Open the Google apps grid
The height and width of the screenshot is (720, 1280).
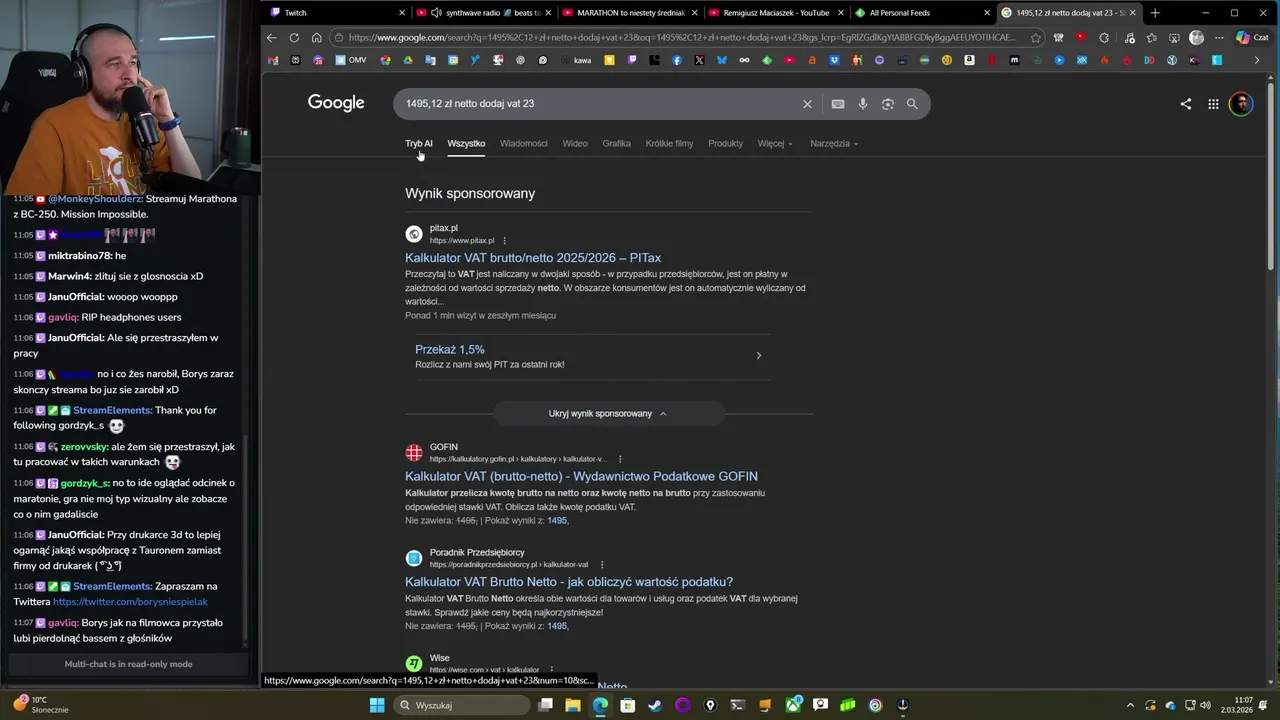pyautogui.click(x=1213, y=104)
